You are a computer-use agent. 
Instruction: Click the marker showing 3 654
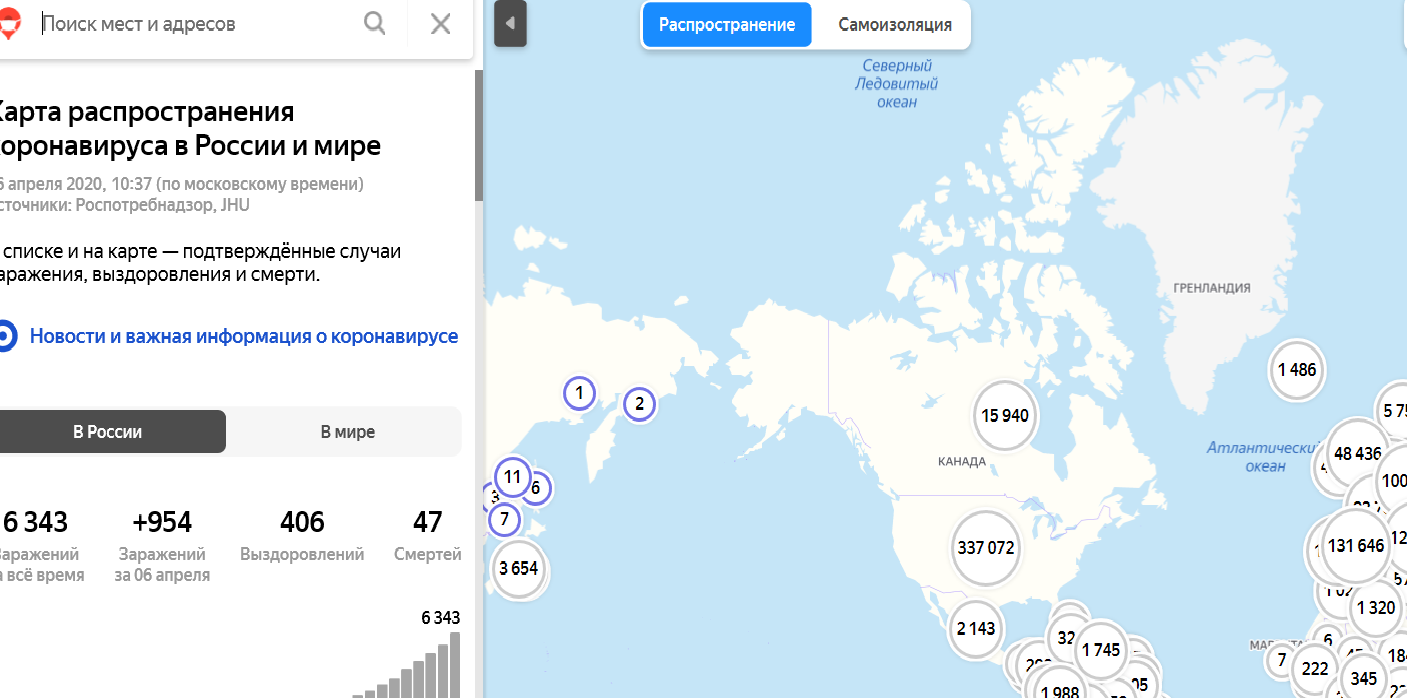tap(518, 569)
